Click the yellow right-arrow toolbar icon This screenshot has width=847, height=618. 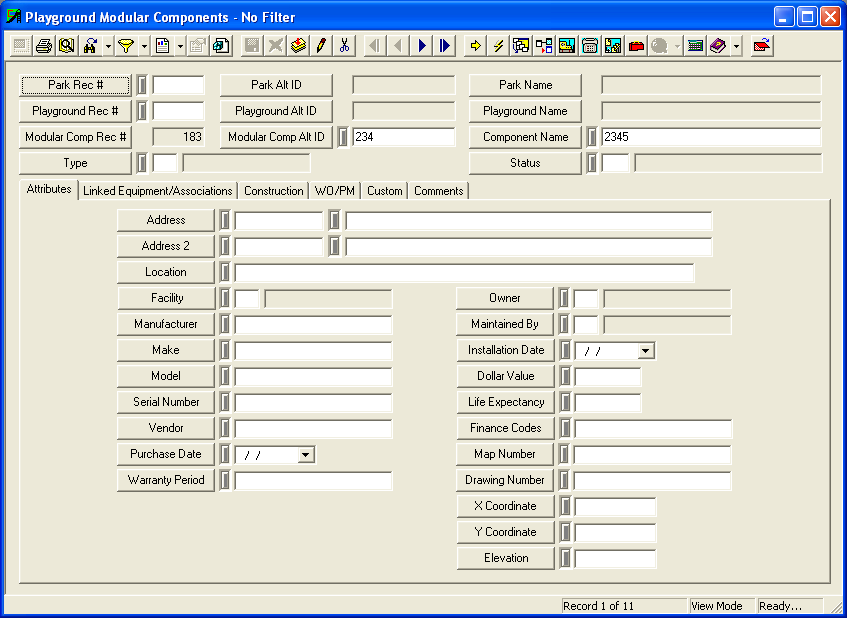coord(475,46)
